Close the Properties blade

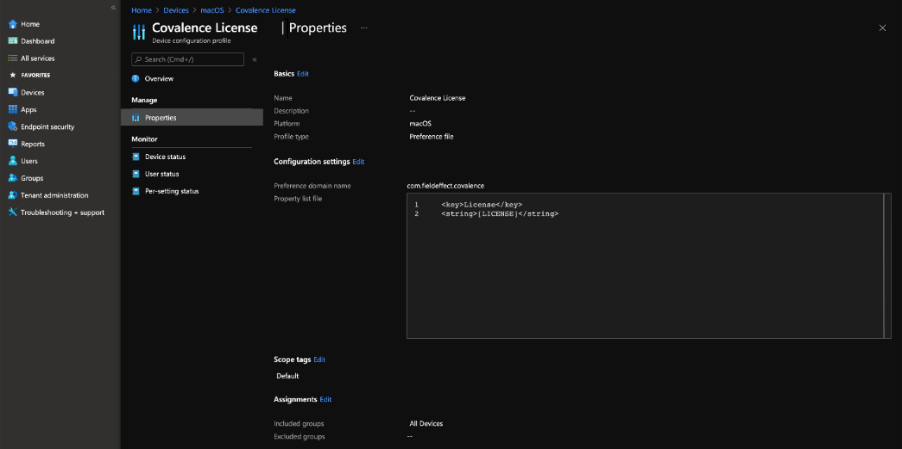click(882, 28)
